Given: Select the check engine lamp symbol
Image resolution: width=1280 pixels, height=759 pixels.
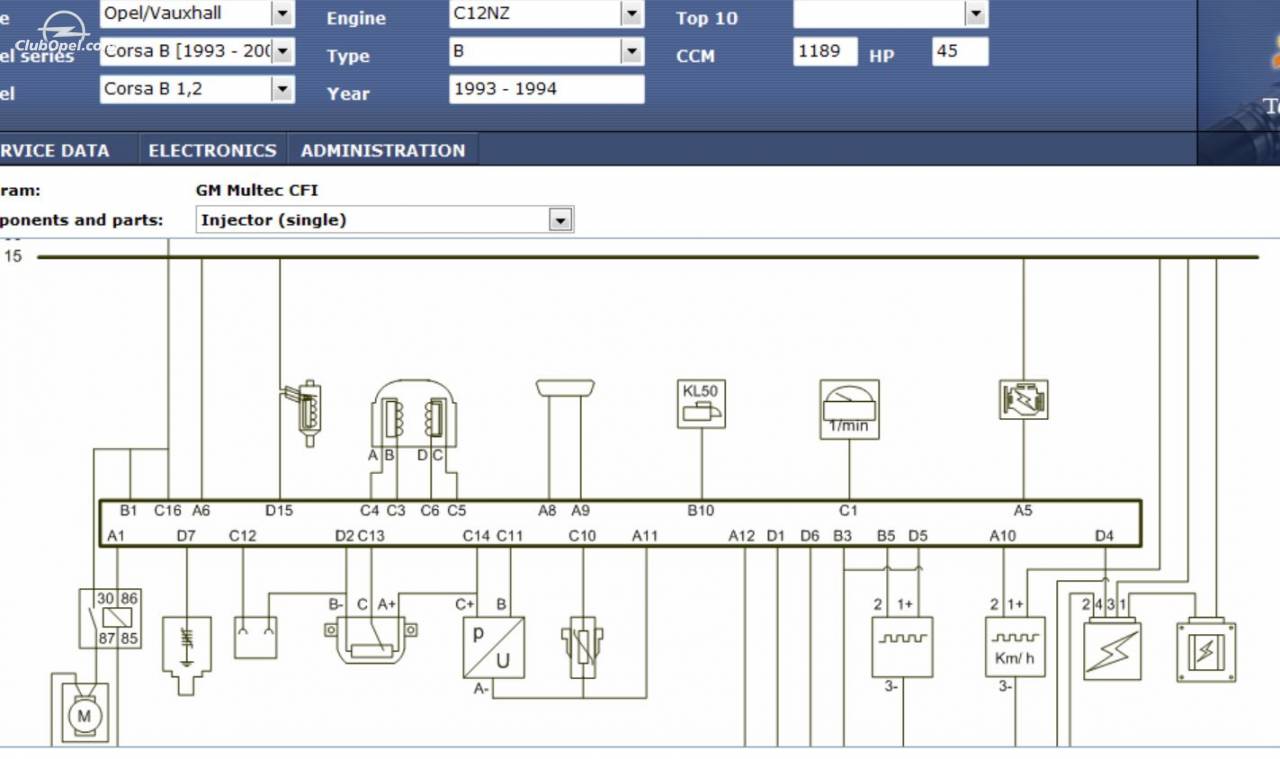Looking at the screenshot, I should coord(1023,399).
